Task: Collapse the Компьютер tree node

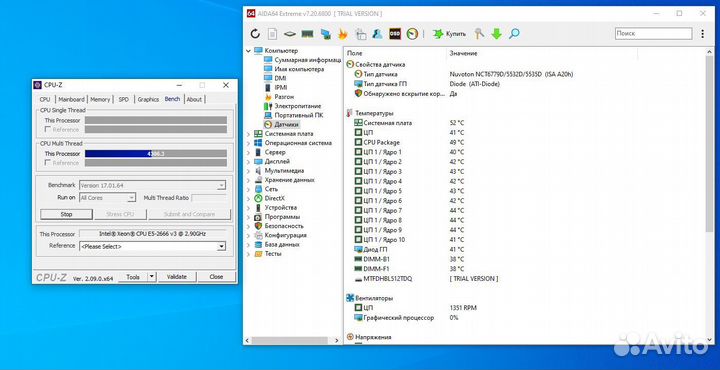Action: click(248, 50)
